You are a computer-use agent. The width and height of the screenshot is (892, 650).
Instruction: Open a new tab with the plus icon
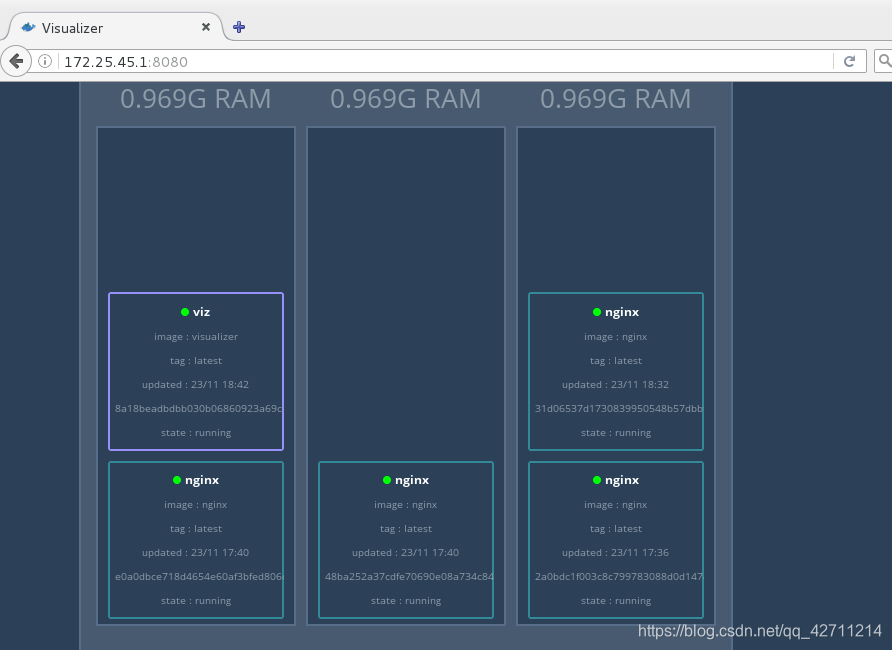coord(239,27)
